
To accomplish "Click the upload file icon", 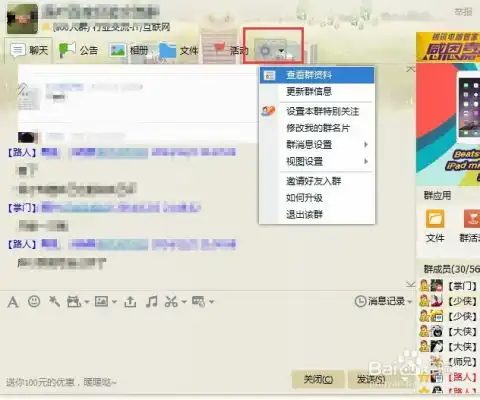I will 130,302.
